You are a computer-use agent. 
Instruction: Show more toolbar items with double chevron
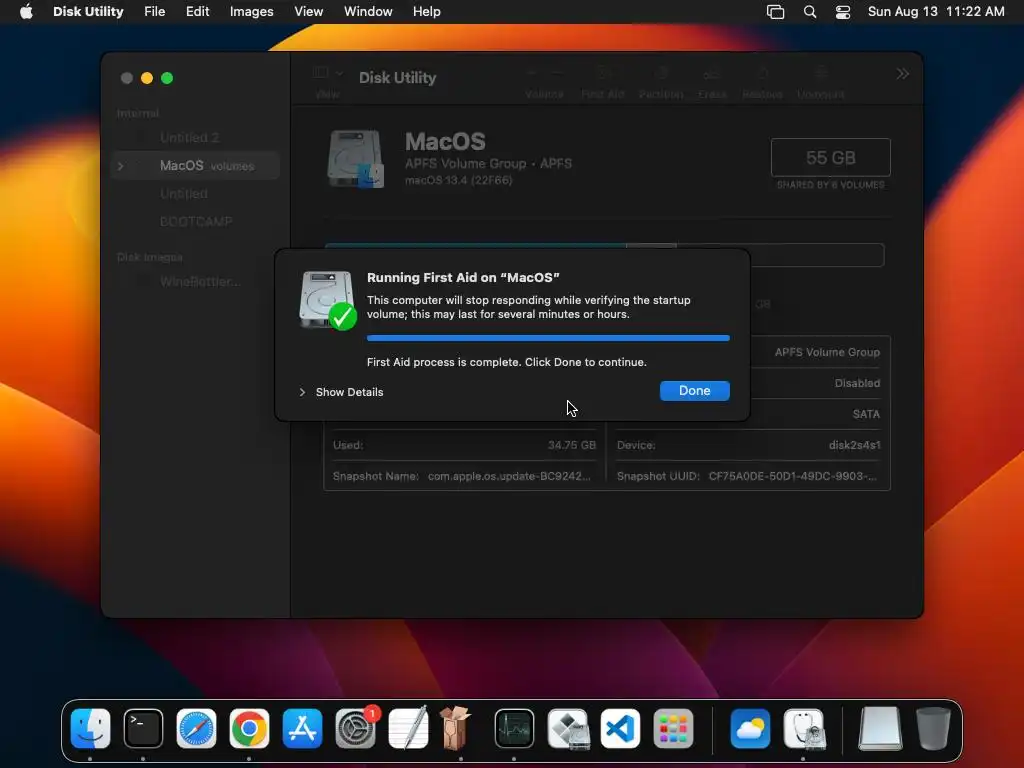pyautogui.click(x=903, y=74)
